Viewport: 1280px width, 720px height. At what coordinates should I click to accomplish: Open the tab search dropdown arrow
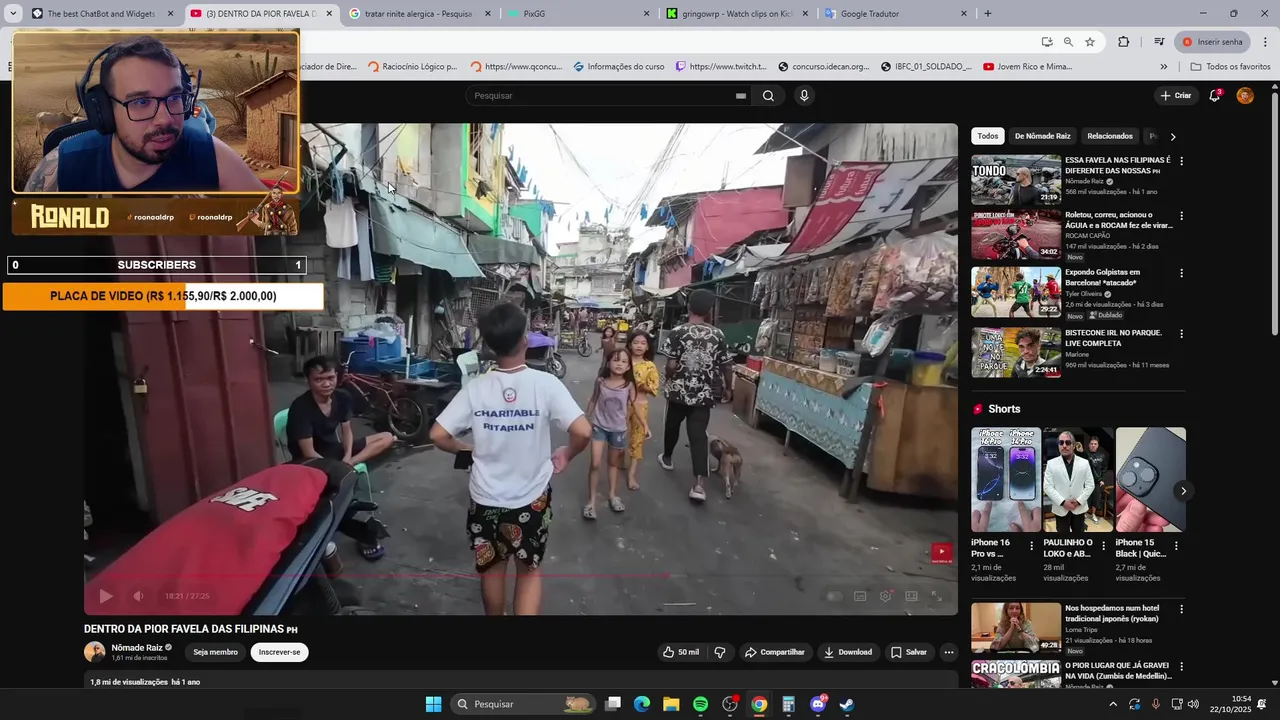click(13, 14)
